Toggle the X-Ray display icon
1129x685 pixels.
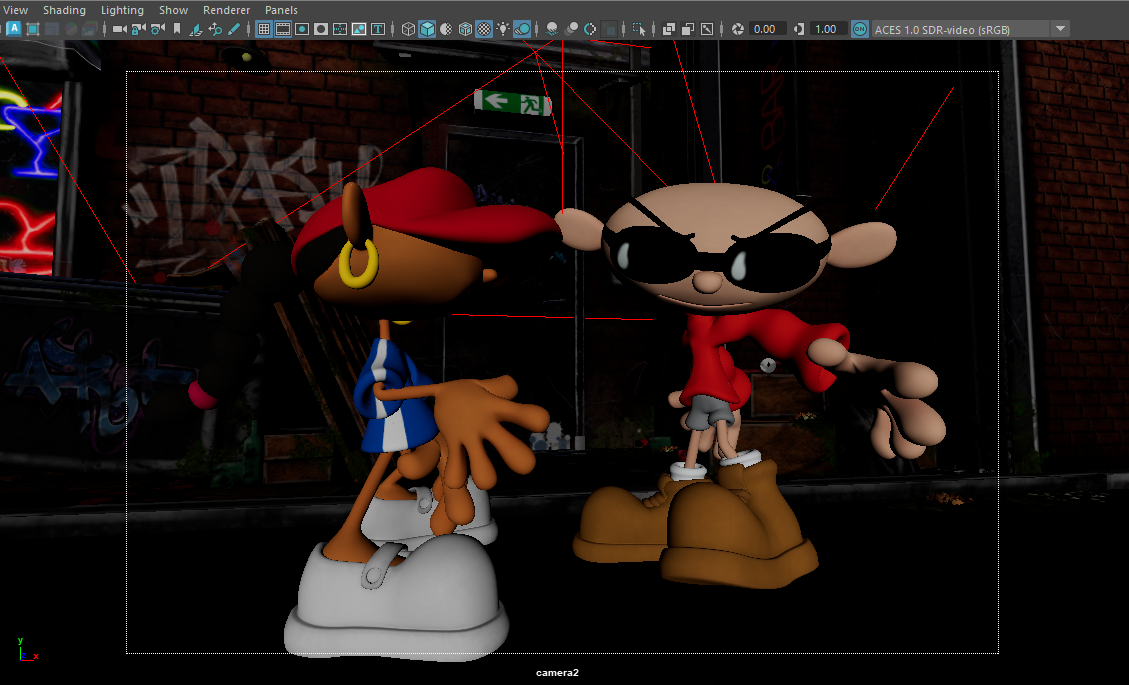669,29
